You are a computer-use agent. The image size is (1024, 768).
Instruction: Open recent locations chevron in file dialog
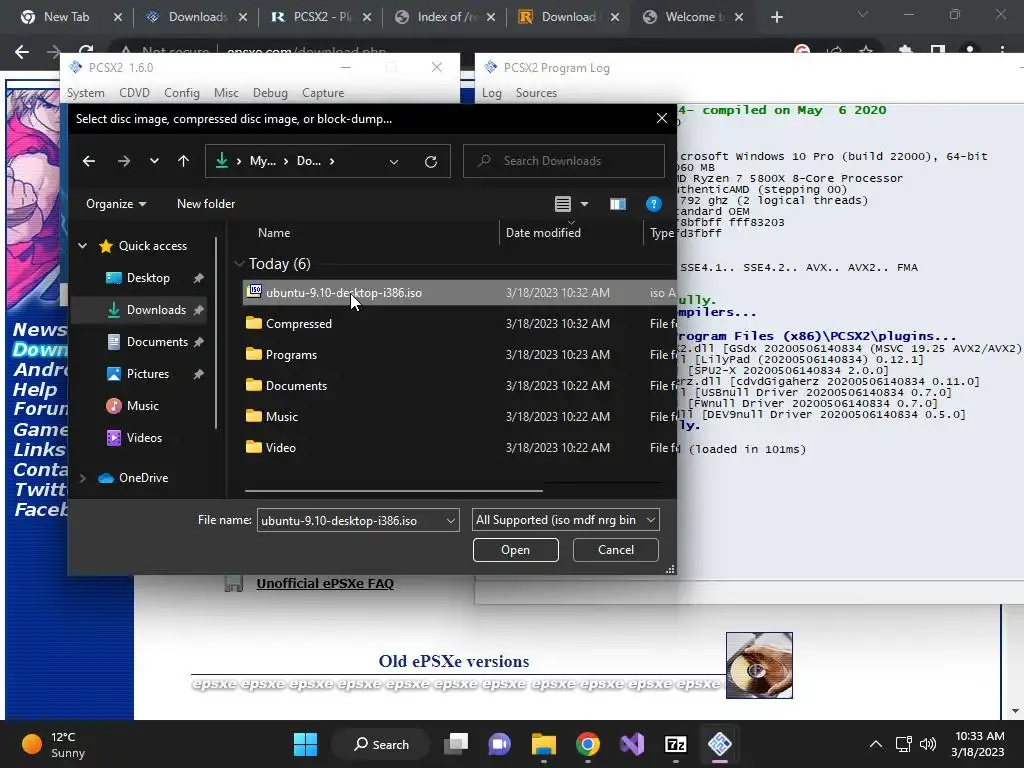coord(154,161)
